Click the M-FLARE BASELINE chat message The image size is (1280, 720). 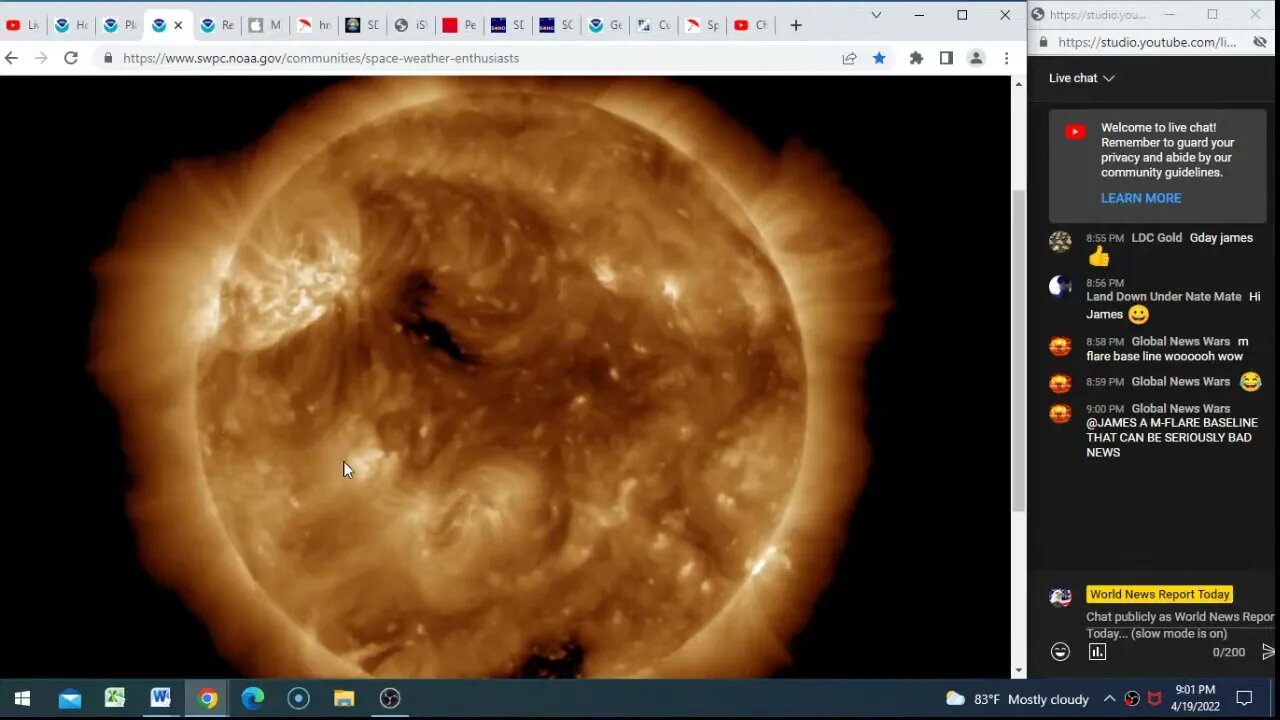(x=1172, y=437)
